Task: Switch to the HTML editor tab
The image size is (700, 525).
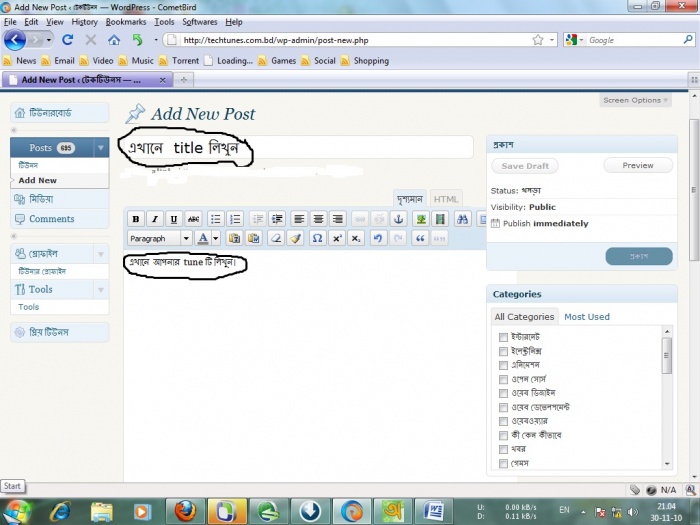Action: click(446, 200)
